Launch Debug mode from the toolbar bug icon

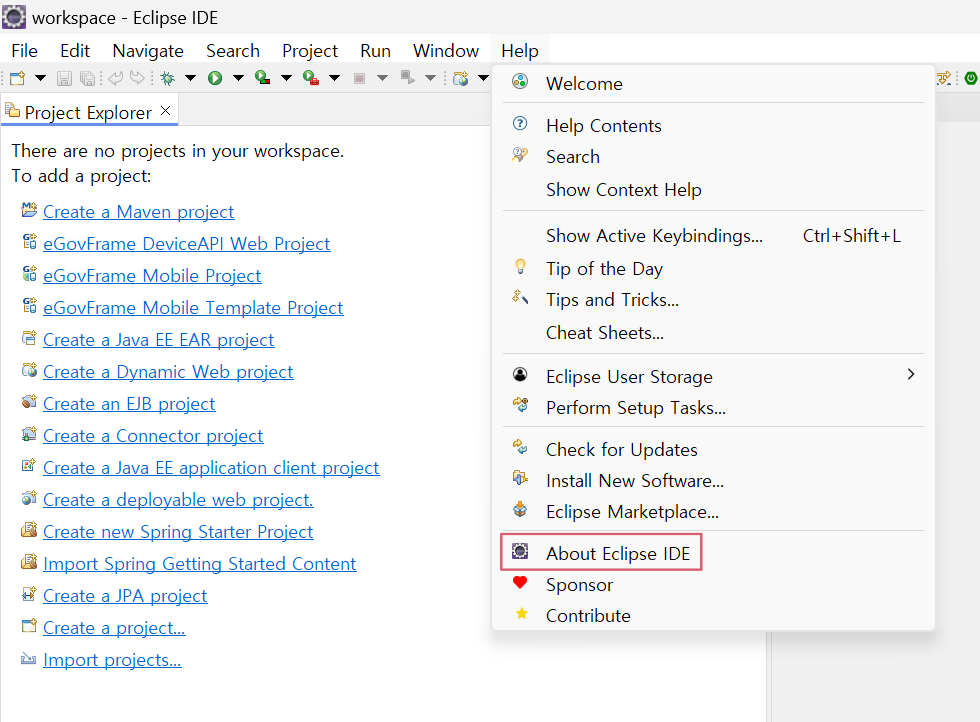167,78
